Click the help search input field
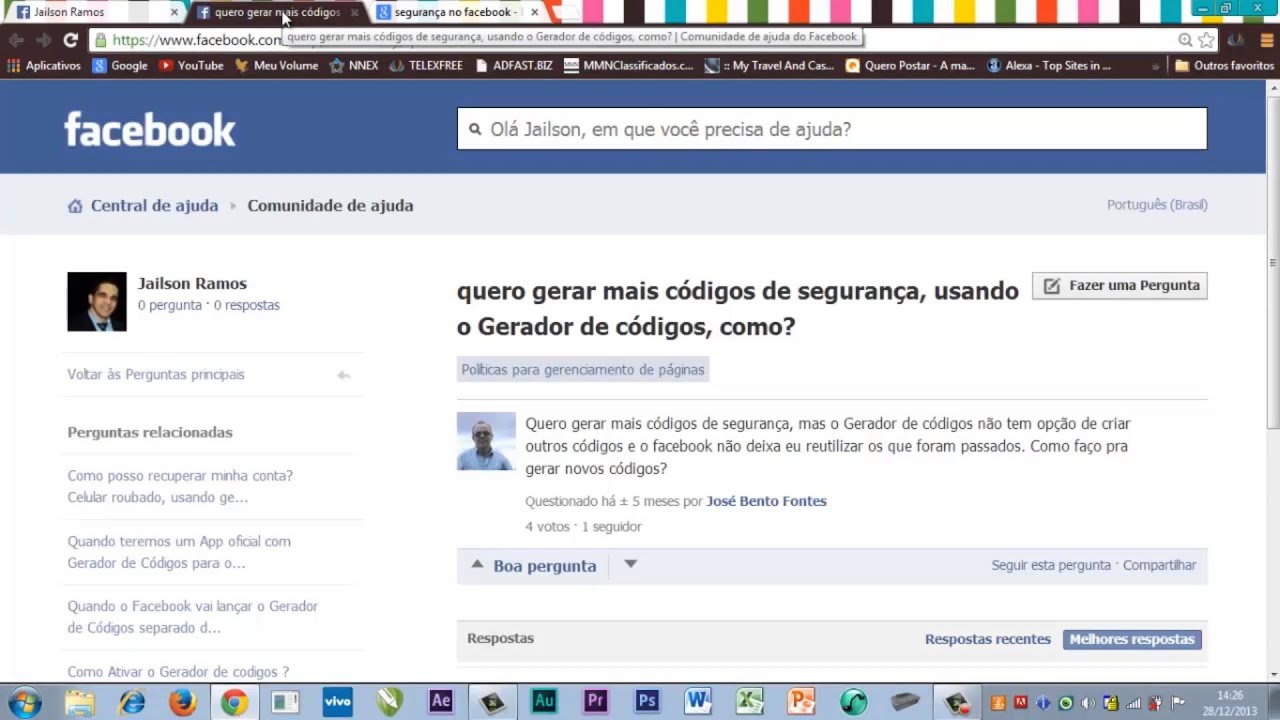 (x=832, y=129)
